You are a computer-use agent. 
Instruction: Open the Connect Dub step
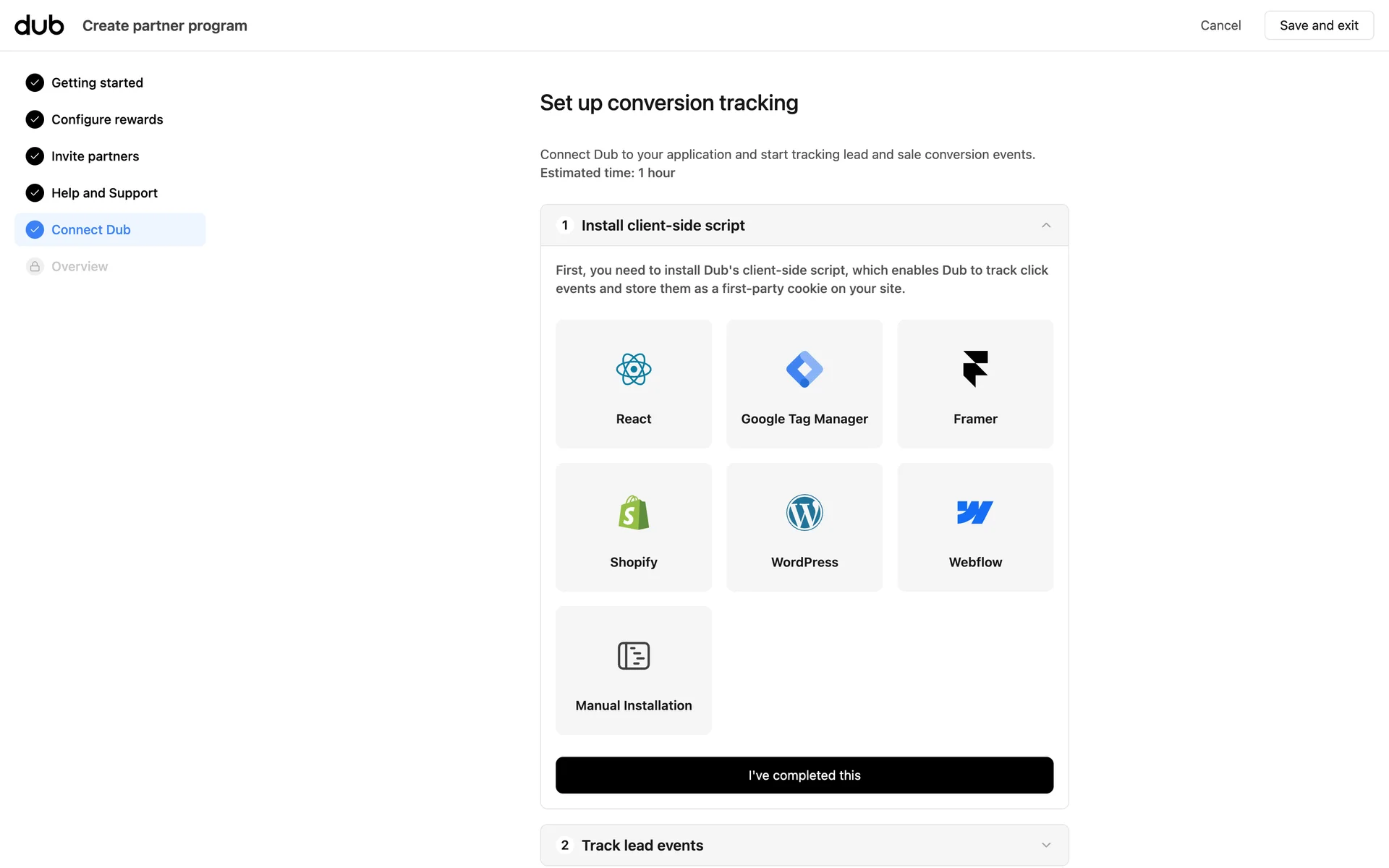[x=91, y=230]
